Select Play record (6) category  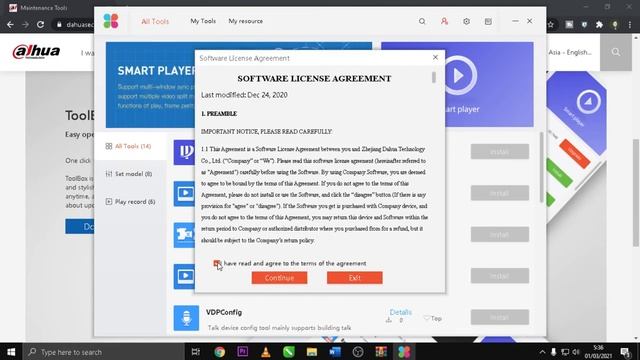131,202
